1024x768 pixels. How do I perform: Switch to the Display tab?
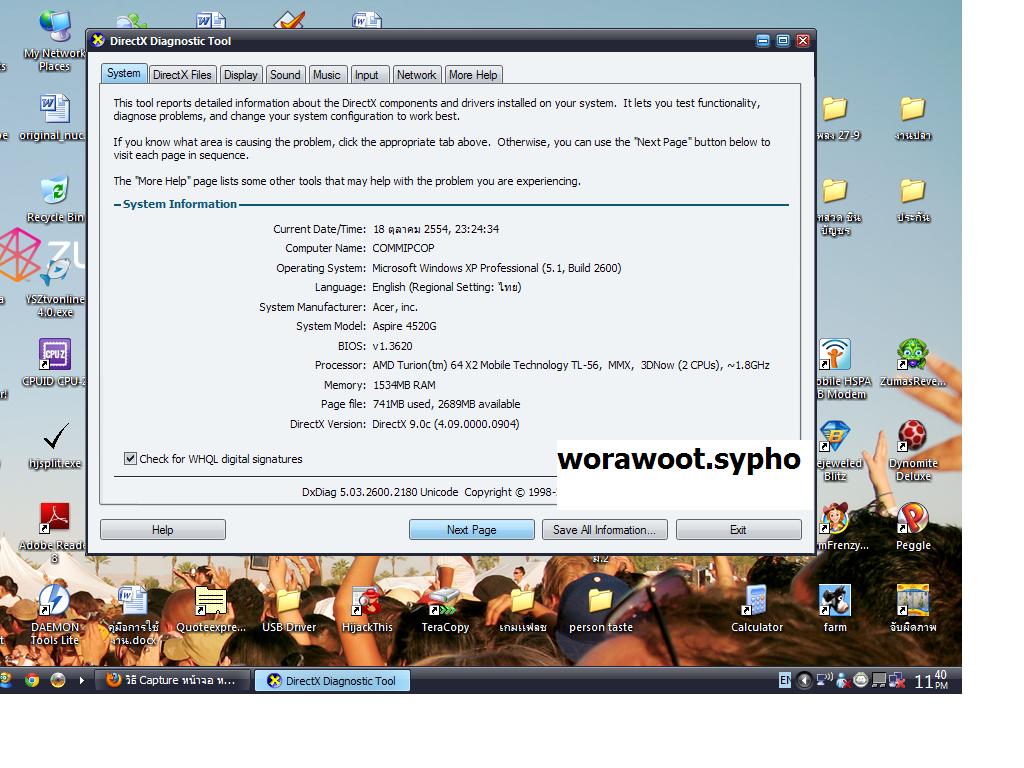coord(240,75)
